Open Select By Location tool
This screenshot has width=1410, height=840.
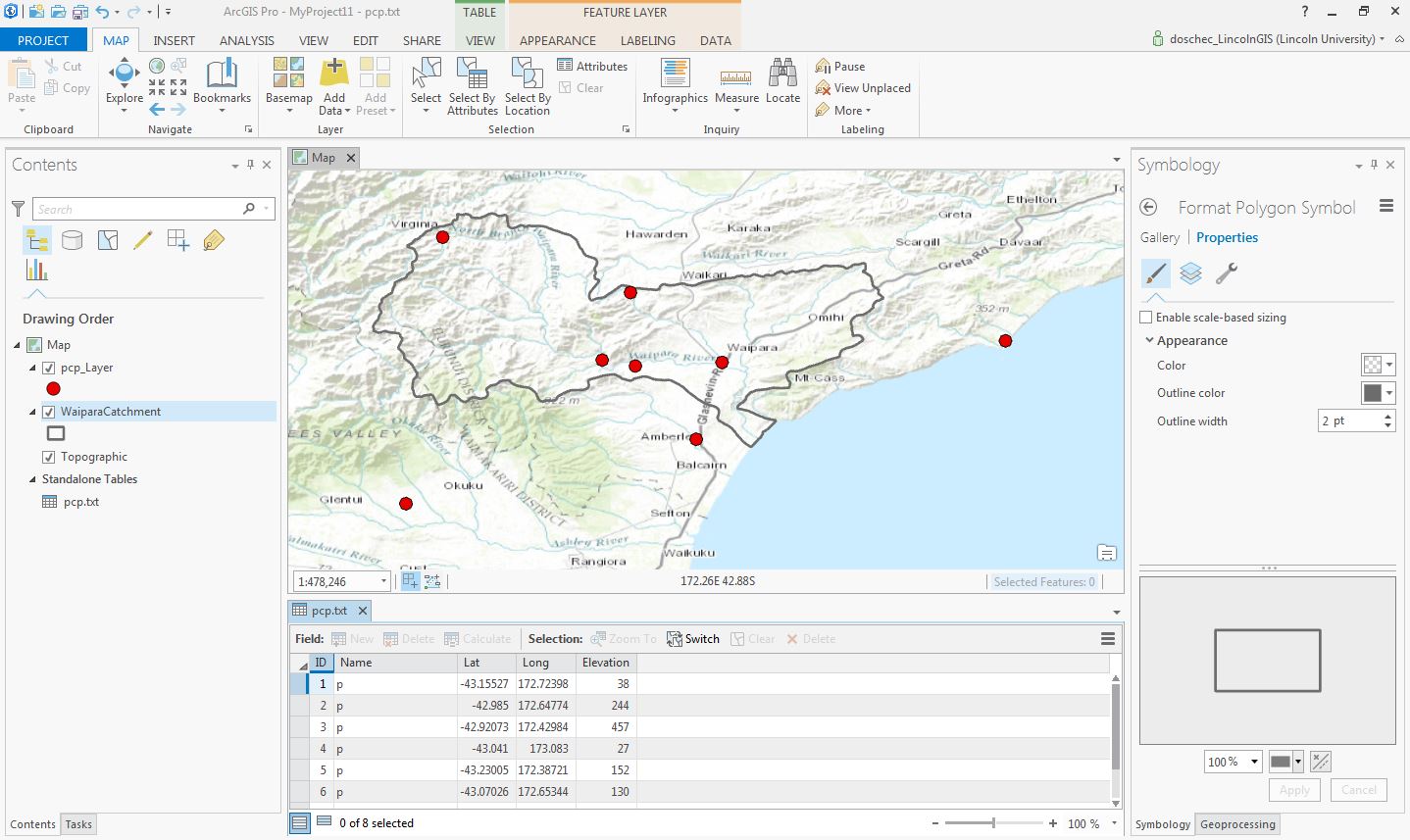[x=528, y=86]
